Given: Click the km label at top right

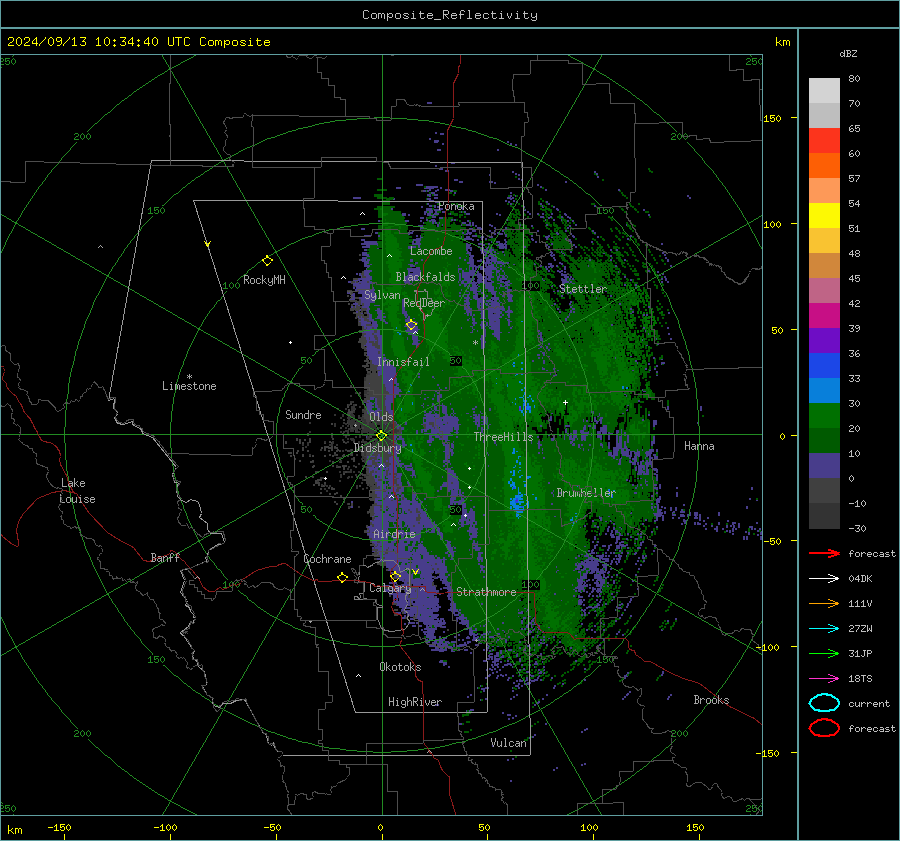Looking at the screenshot, I should [x=782, y=42].
